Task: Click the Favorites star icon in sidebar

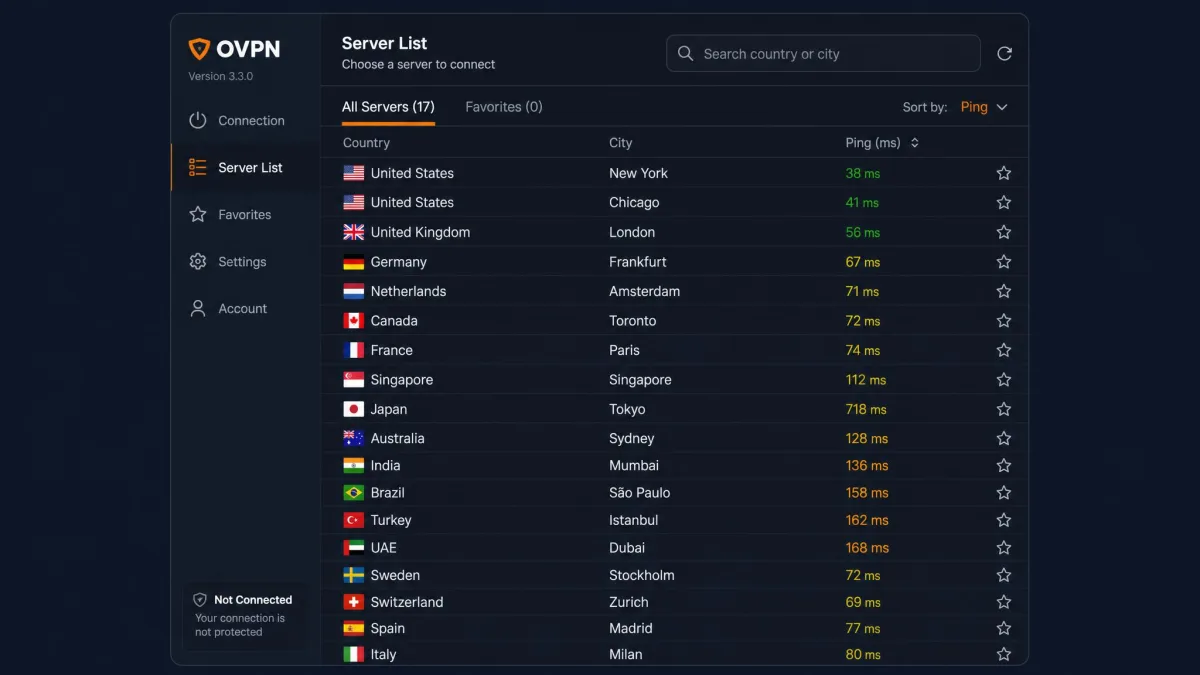Action: [x=198, y=214]
